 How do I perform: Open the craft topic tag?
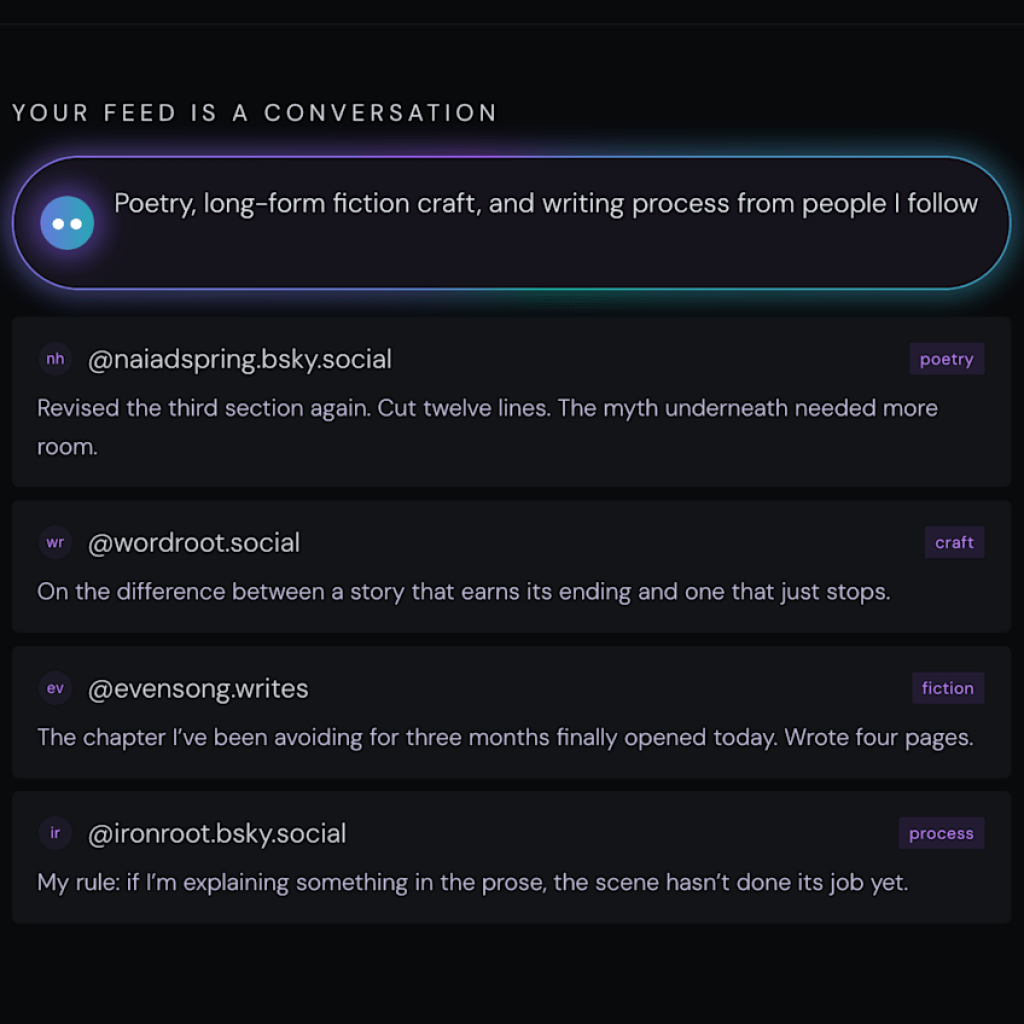pyautogui.click(x=954, y=542)
